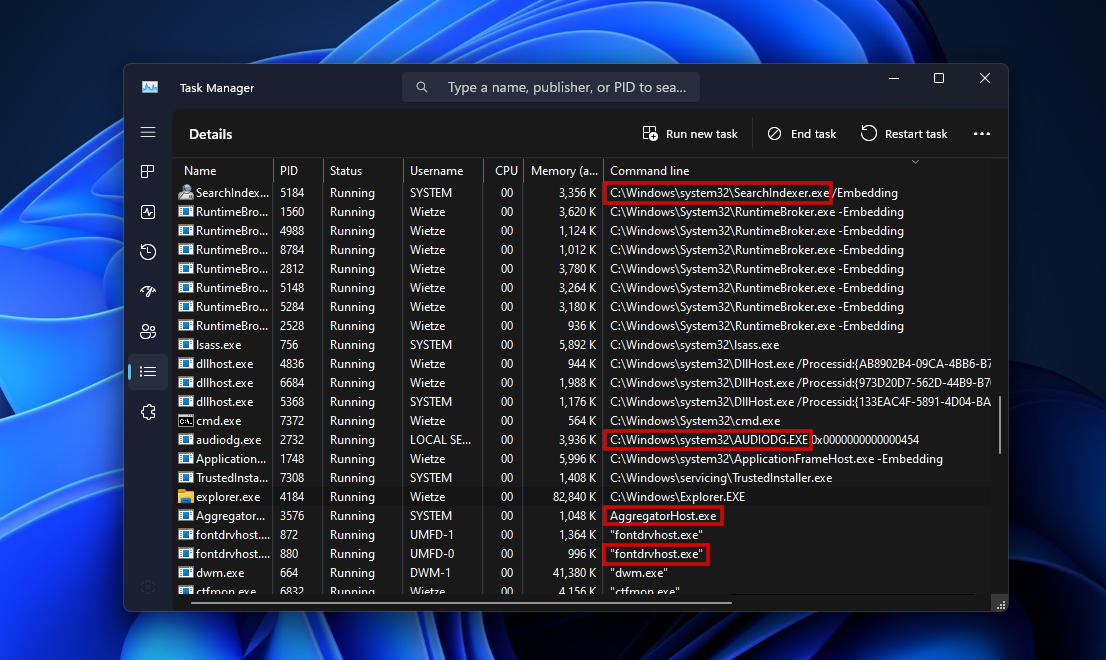Select the Application... process name
Image resolution: width=1106 pixels, height=660 pixels.
tap(231, 459)
